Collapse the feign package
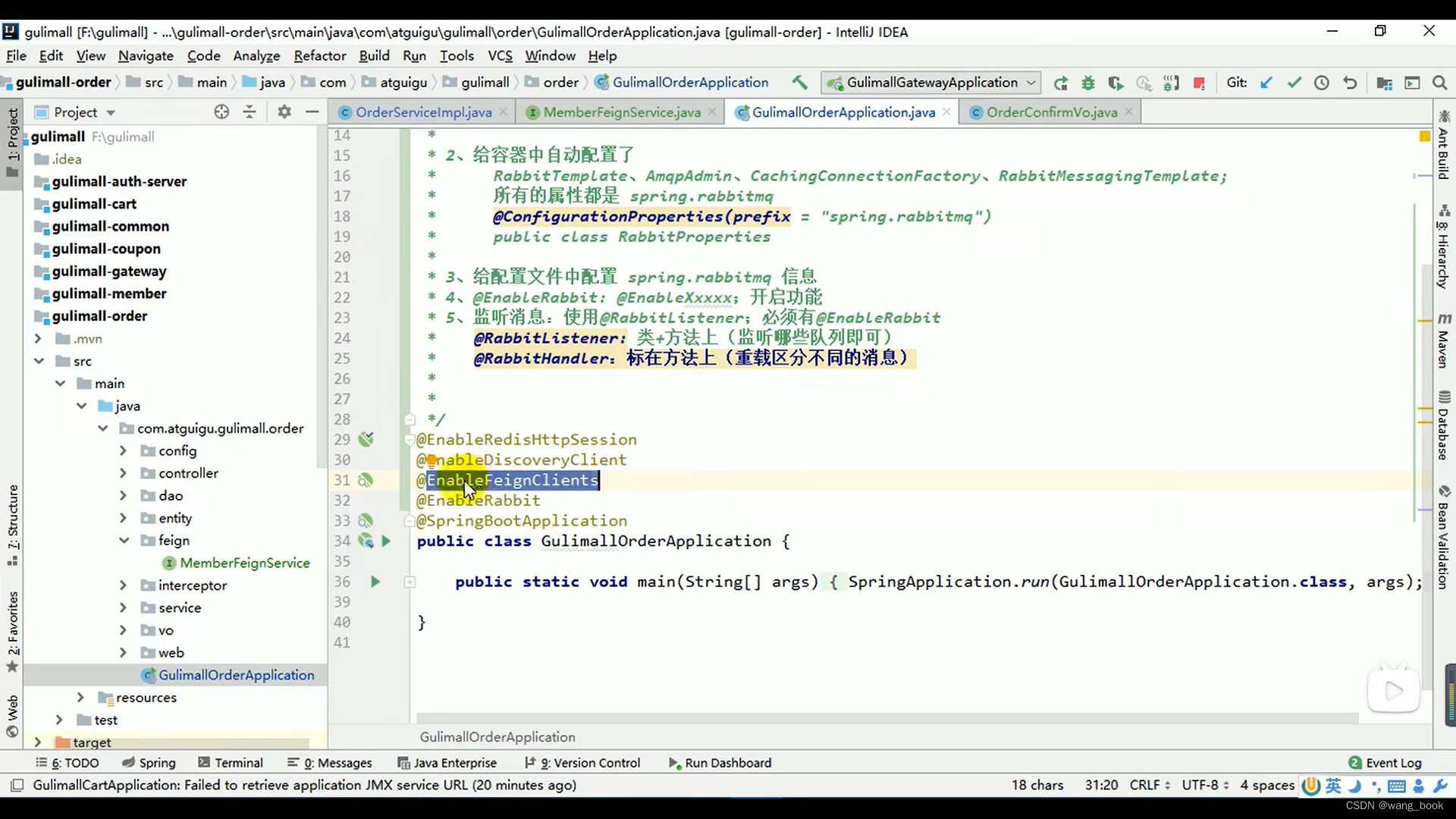The width and height of the screenshot is (1456, 819). pos(124,541)
